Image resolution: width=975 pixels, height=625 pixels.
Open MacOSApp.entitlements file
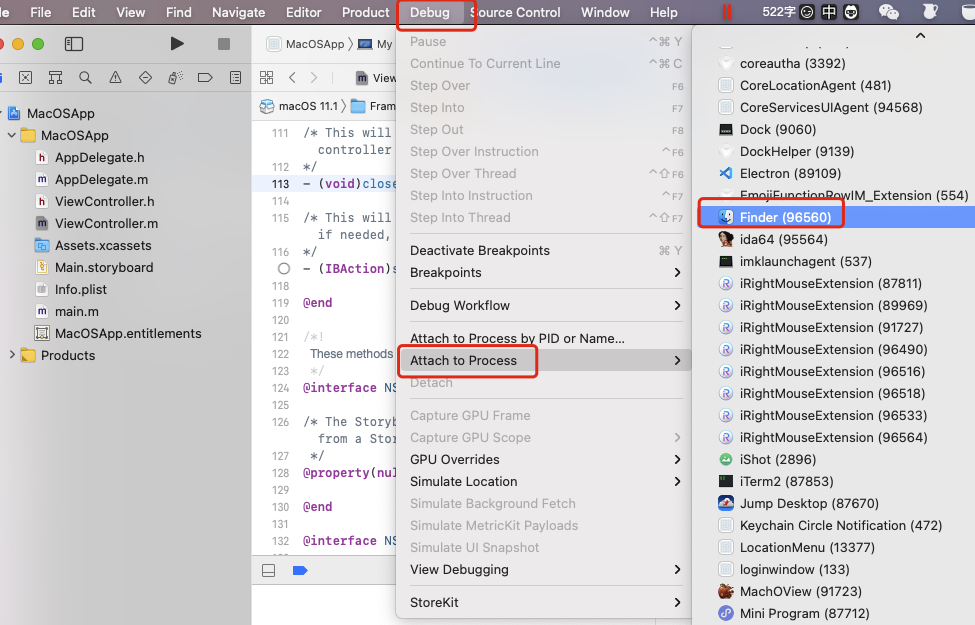128,333
